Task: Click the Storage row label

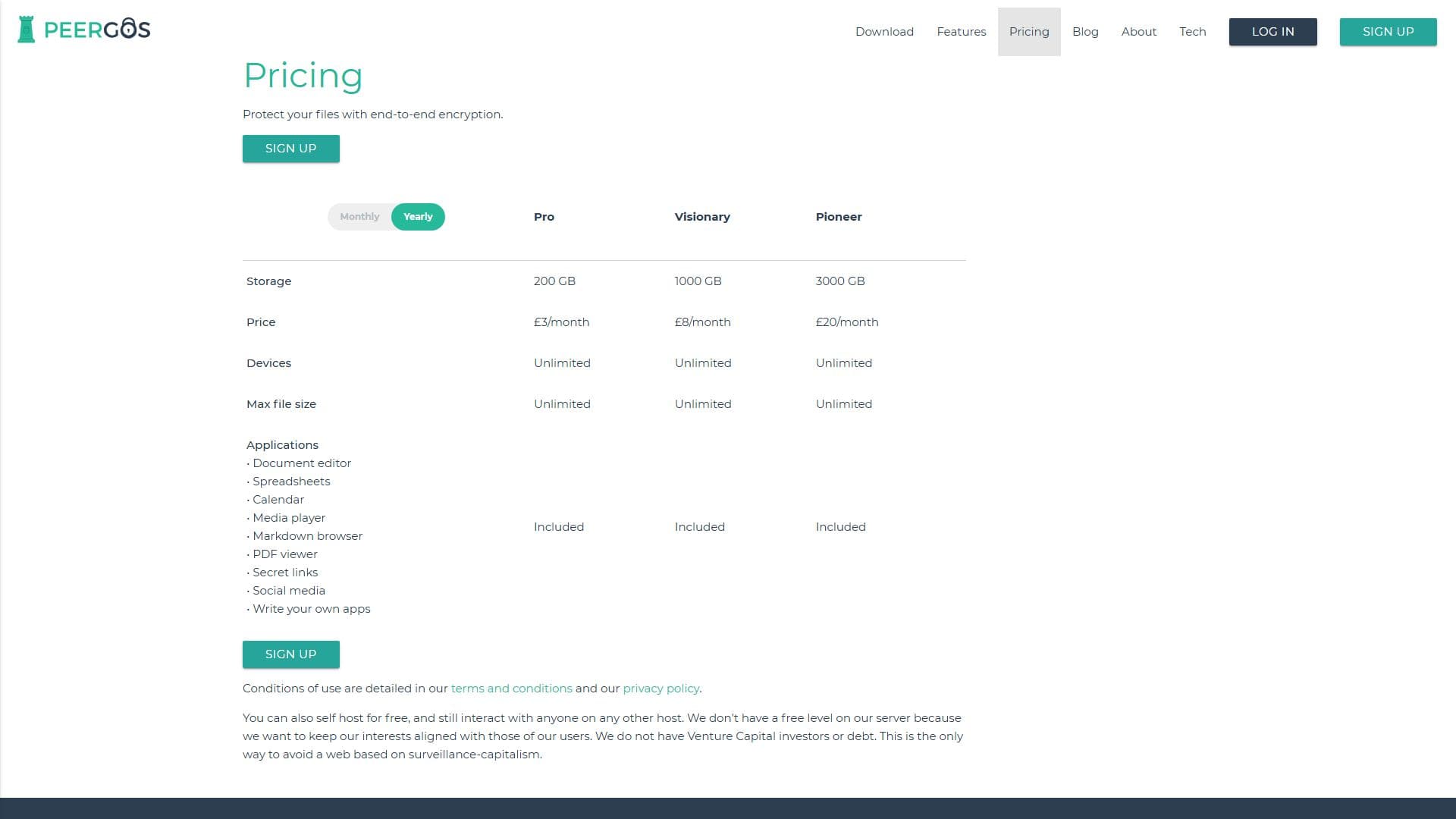Action: [x=268, y=281]
